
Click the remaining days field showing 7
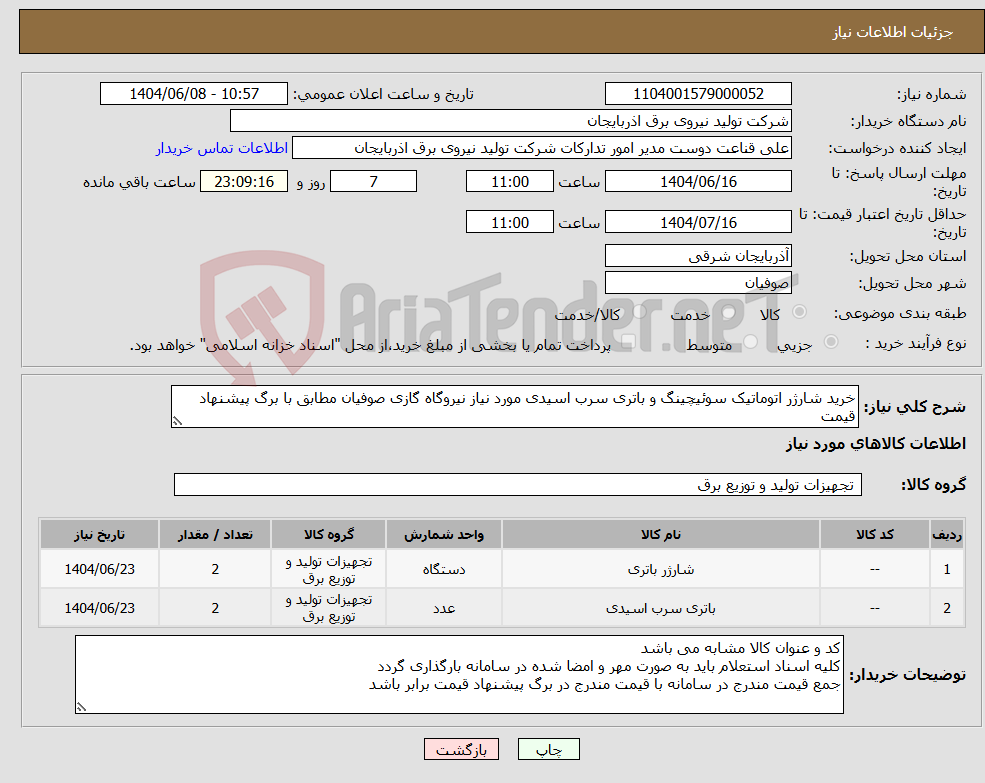(373, 181)
